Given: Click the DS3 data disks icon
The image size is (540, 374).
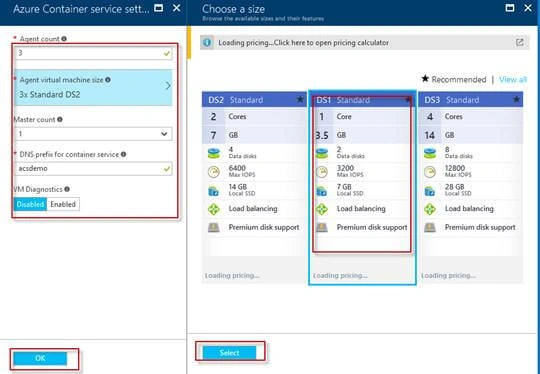Looking at the screenshot, I should point(430,153).
